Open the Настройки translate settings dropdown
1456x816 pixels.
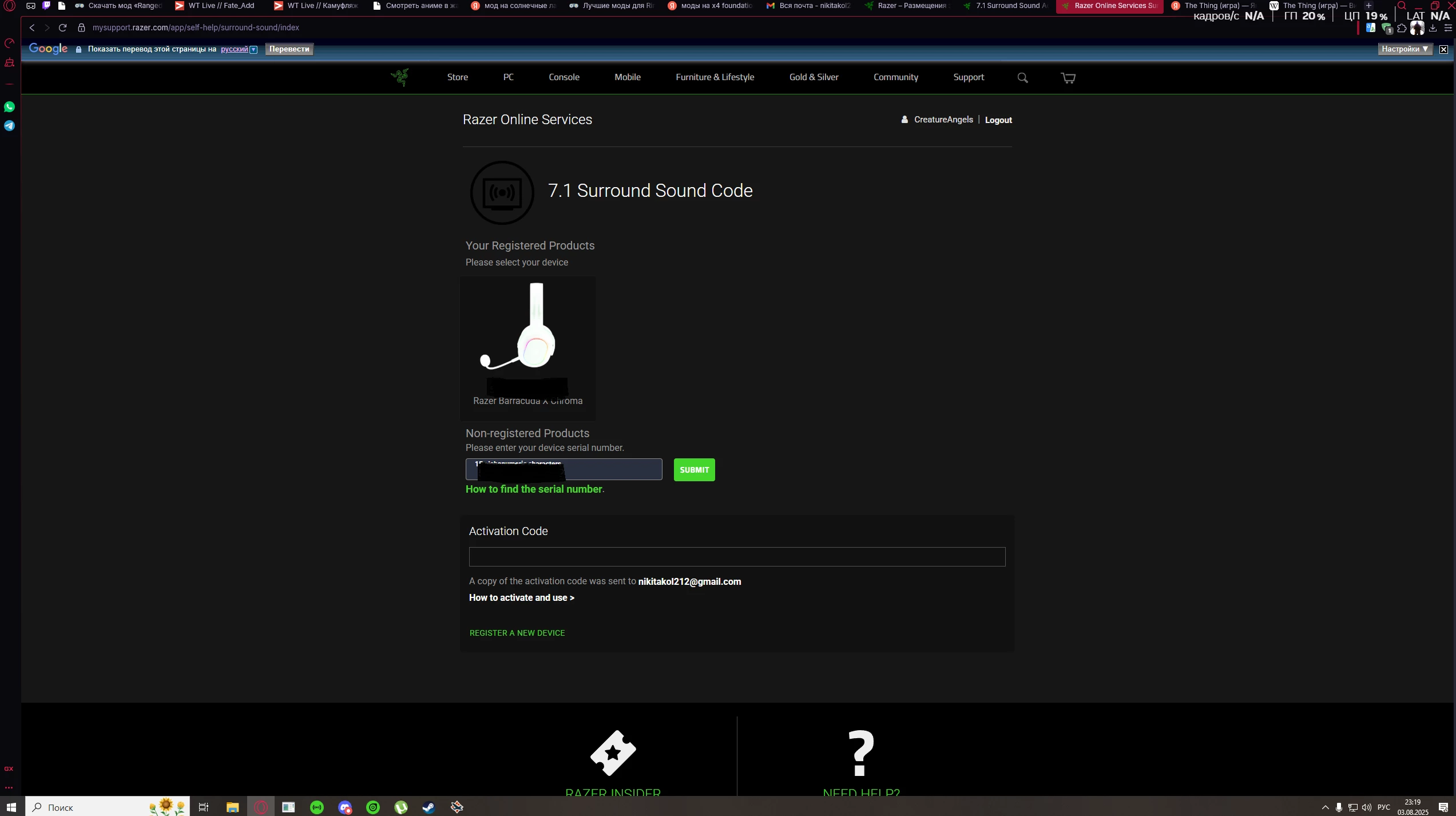pyautogui.click(x=1405, y=49)
